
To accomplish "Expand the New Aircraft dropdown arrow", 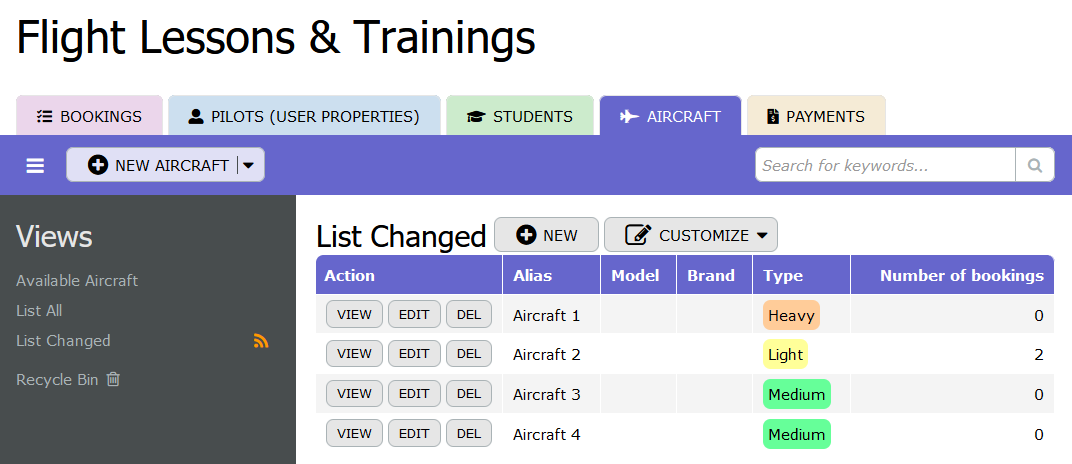I will pyautogui.click(x=249, y=166).
